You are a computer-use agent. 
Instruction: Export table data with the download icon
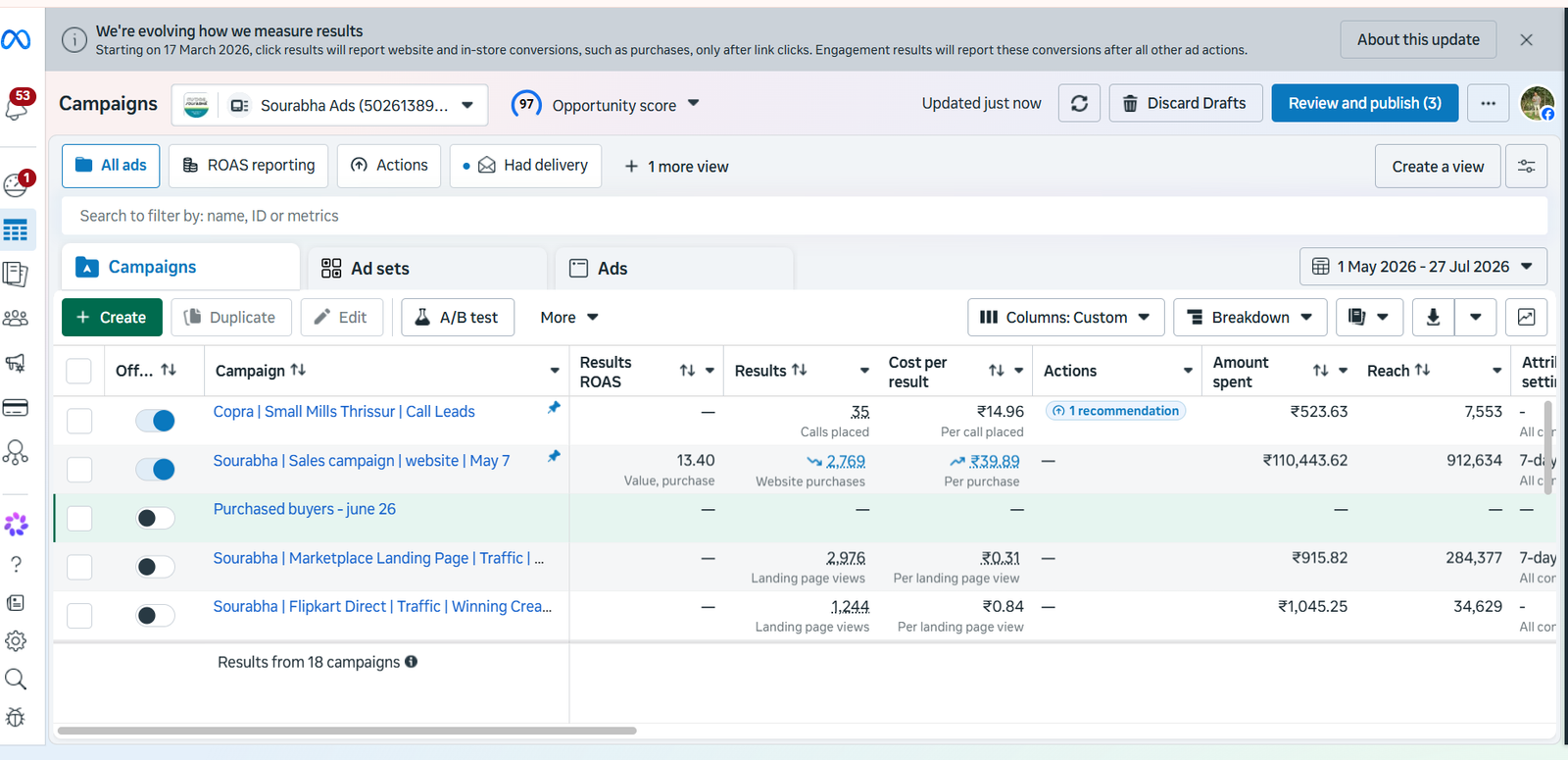pyautogui.click(x=1433, y=317)
